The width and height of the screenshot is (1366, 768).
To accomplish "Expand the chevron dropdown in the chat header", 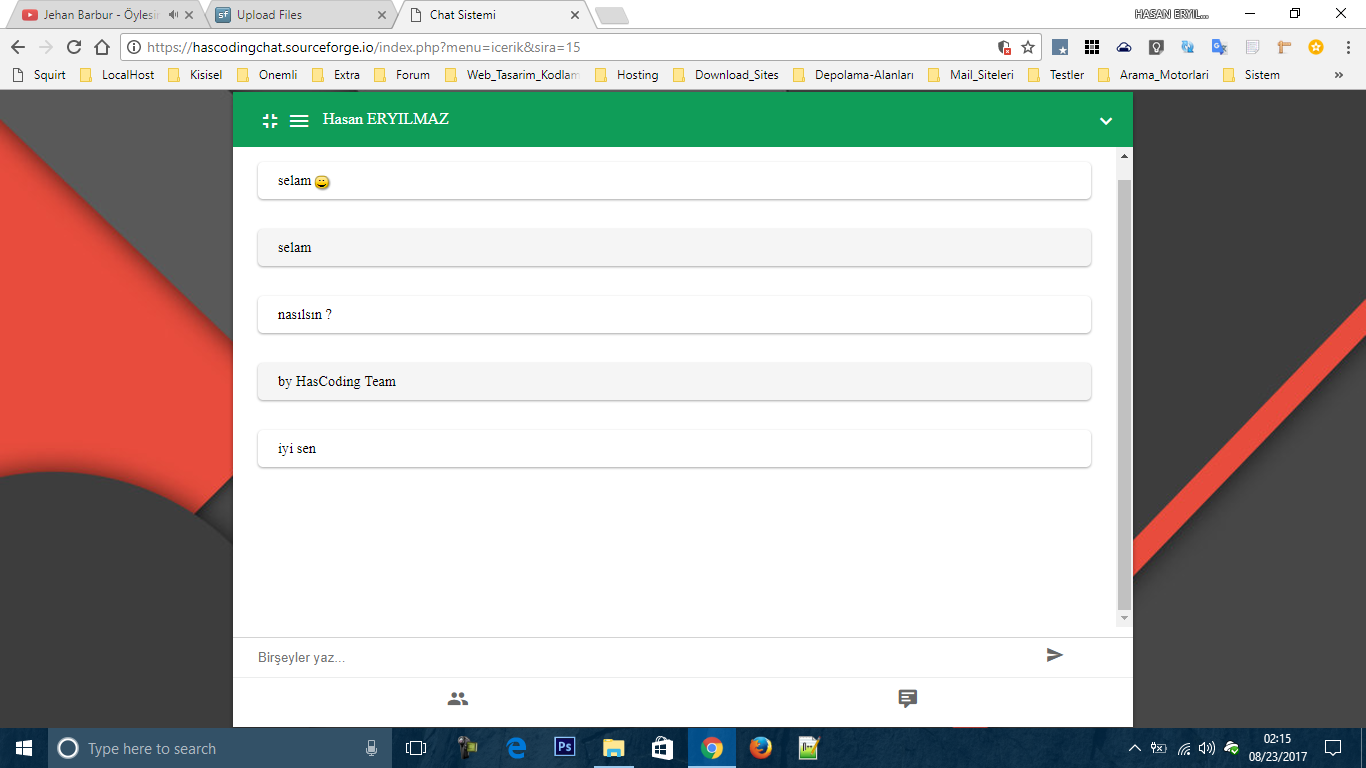I will coord(1105,121).
